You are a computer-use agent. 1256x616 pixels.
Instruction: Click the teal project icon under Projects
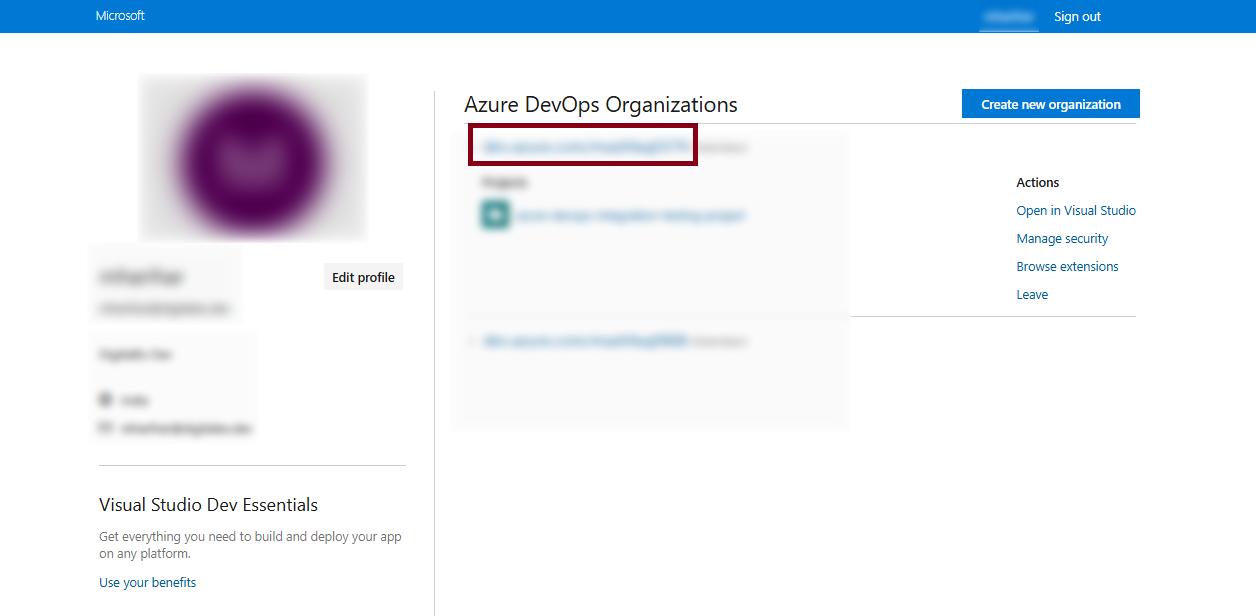pyautogui.click(x=495, y=215)
